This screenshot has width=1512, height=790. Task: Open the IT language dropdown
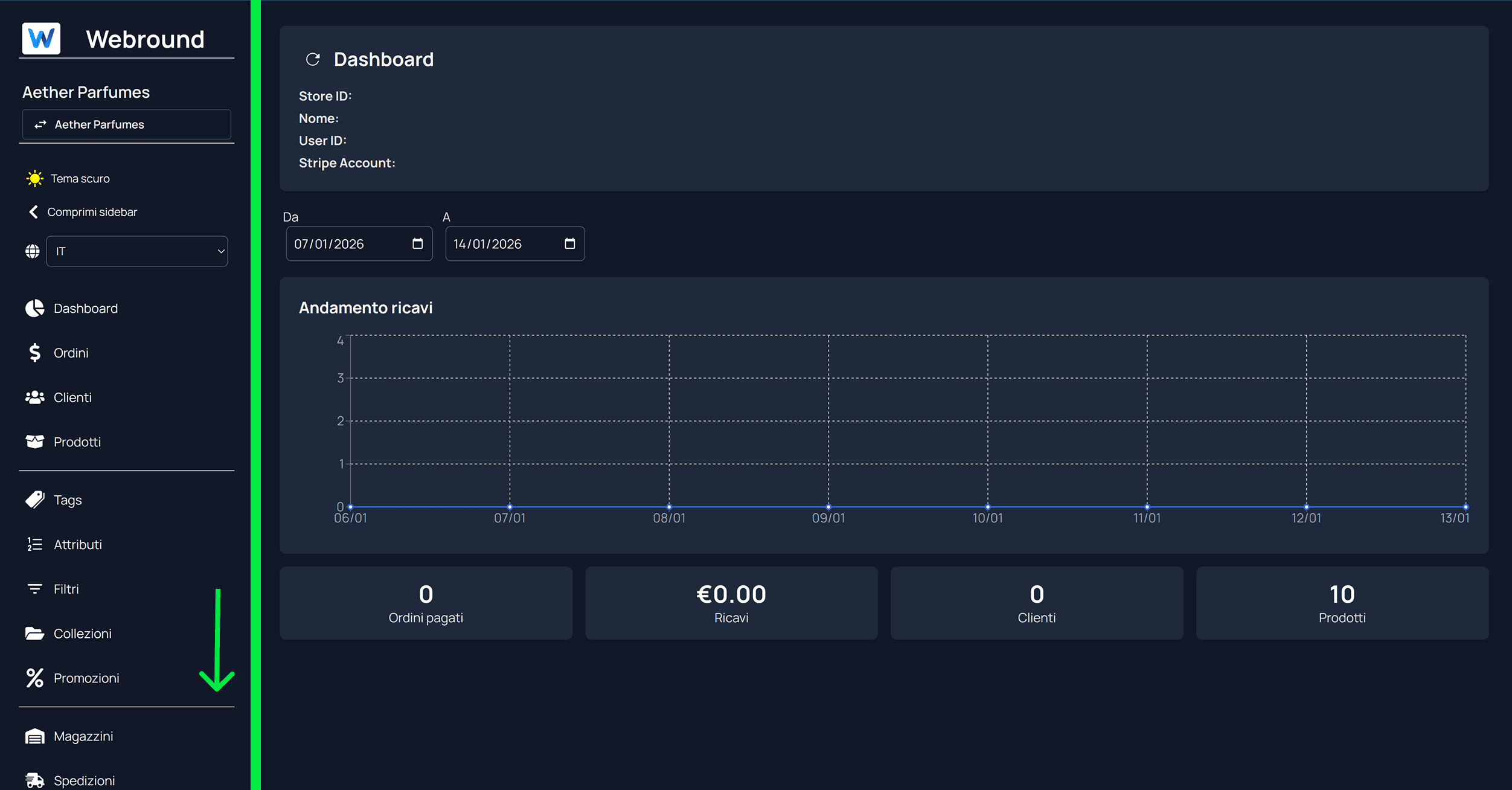137,251
